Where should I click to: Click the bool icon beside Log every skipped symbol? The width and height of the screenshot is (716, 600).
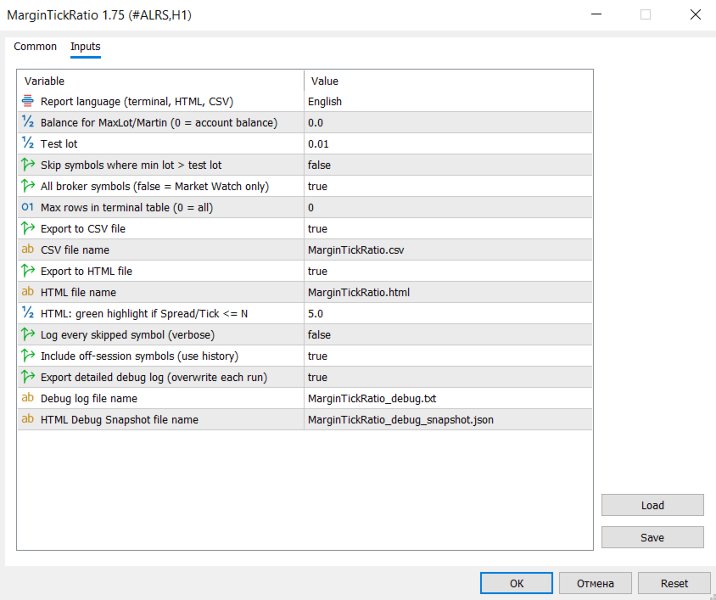click(28, 334)
